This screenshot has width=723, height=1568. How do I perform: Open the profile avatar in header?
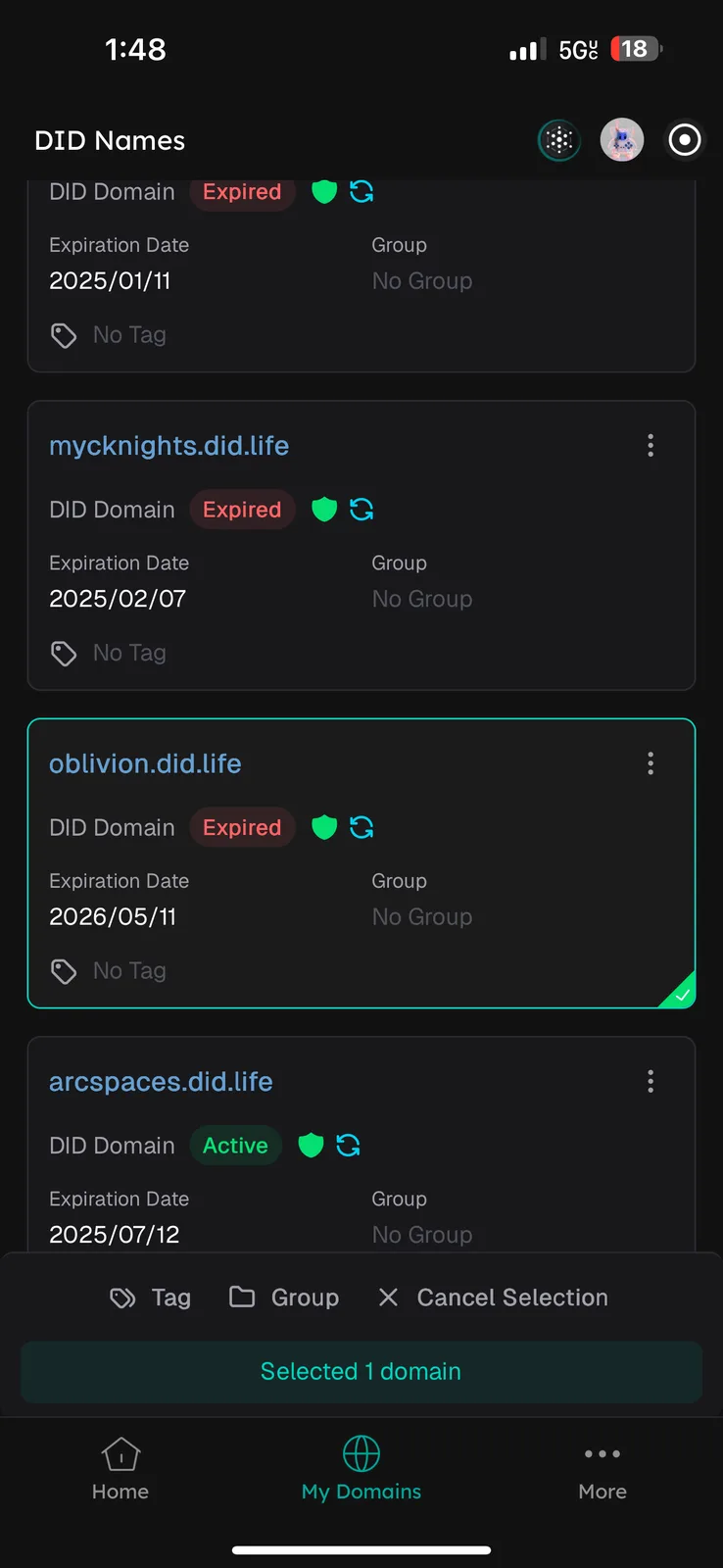622,140
